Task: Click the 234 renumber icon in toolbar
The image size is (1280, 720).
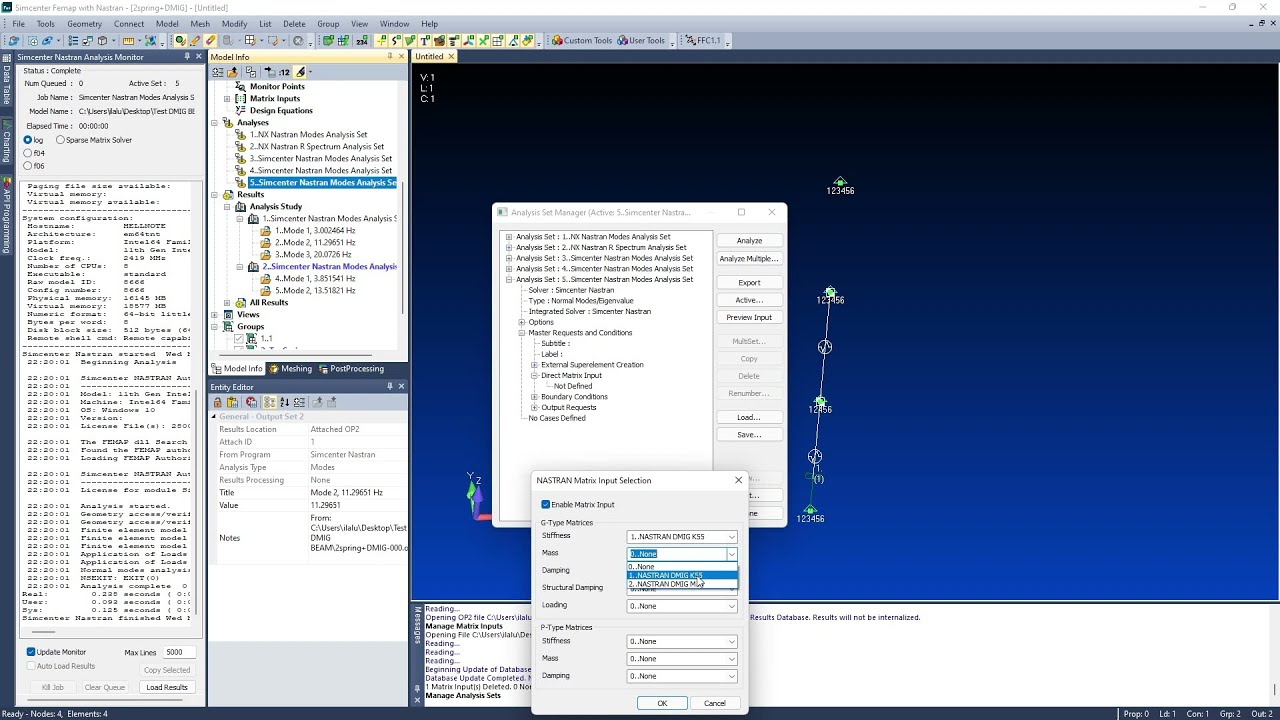Action: pyautogui.click(x=361, y=41)
